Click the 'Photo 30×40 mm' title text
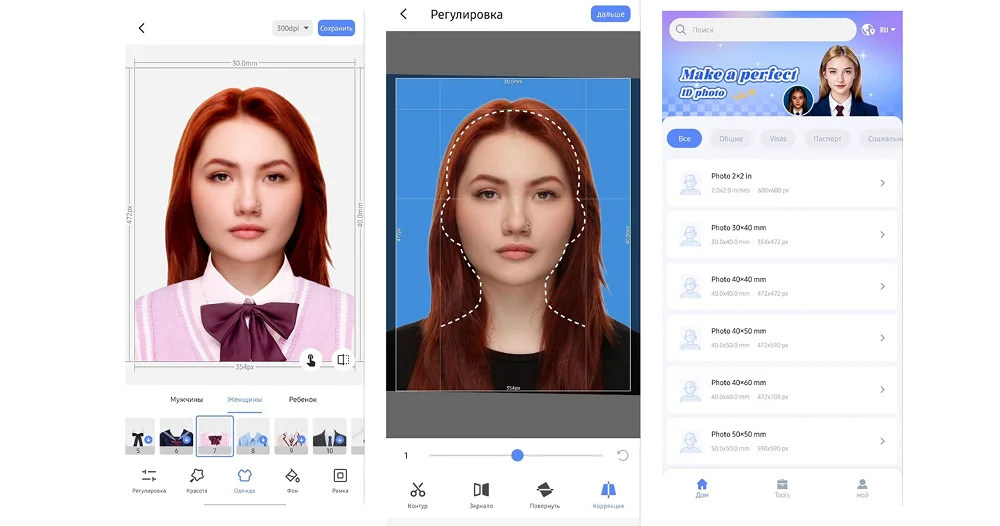This screenshot has width=1000, height=526. pos(739,228)
